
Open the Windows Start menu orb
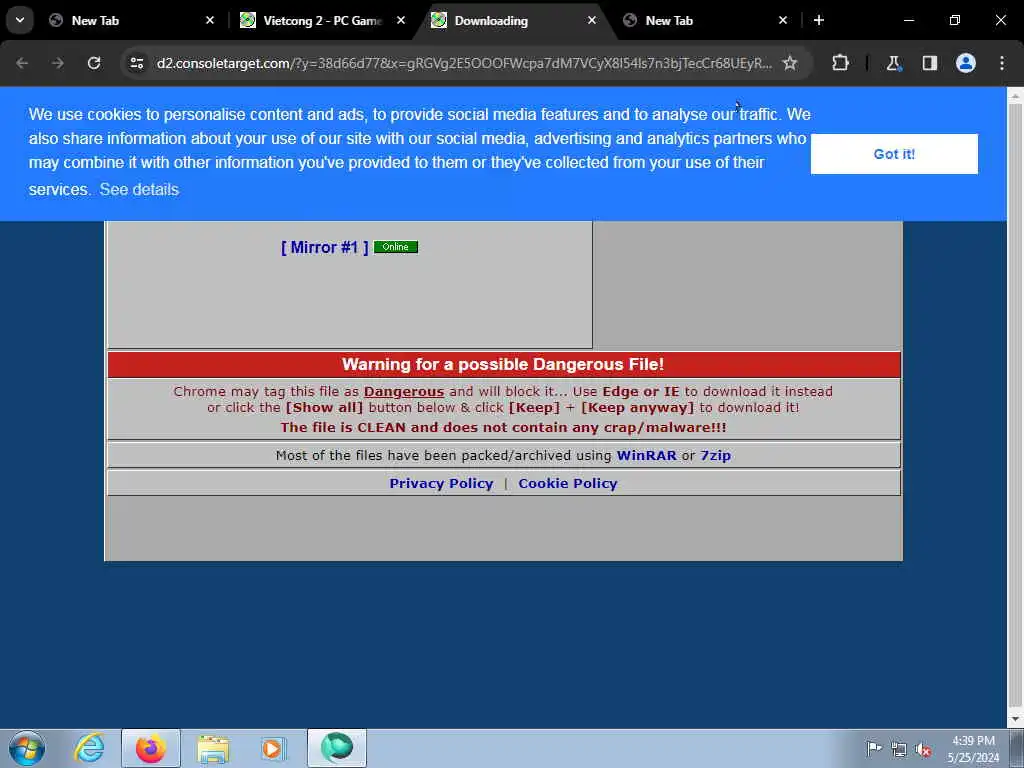coord(27,748)
